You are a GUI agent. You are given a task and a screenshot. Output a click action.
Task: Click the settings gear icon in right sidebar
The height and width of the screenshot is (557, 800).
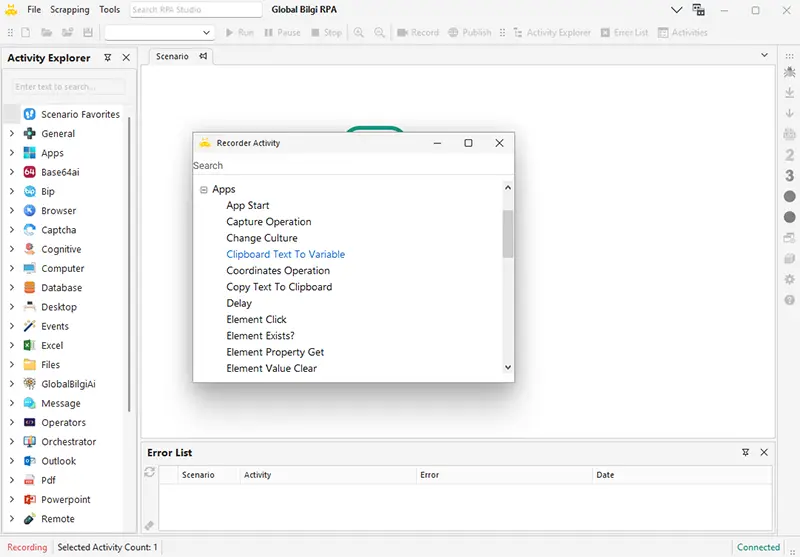click(x=789, y=279)
